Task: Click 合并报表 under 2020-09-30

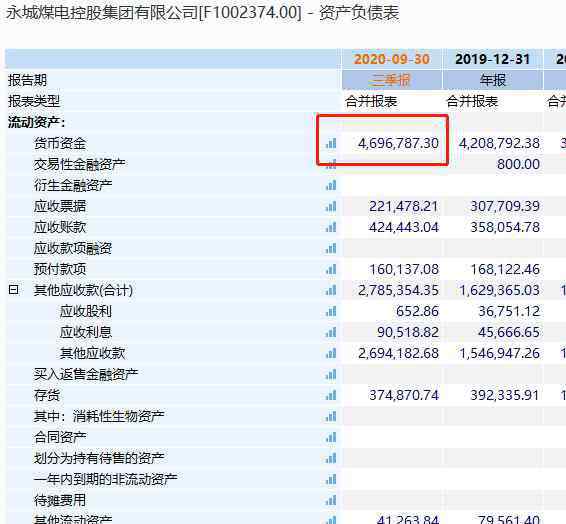Action: 371,101
